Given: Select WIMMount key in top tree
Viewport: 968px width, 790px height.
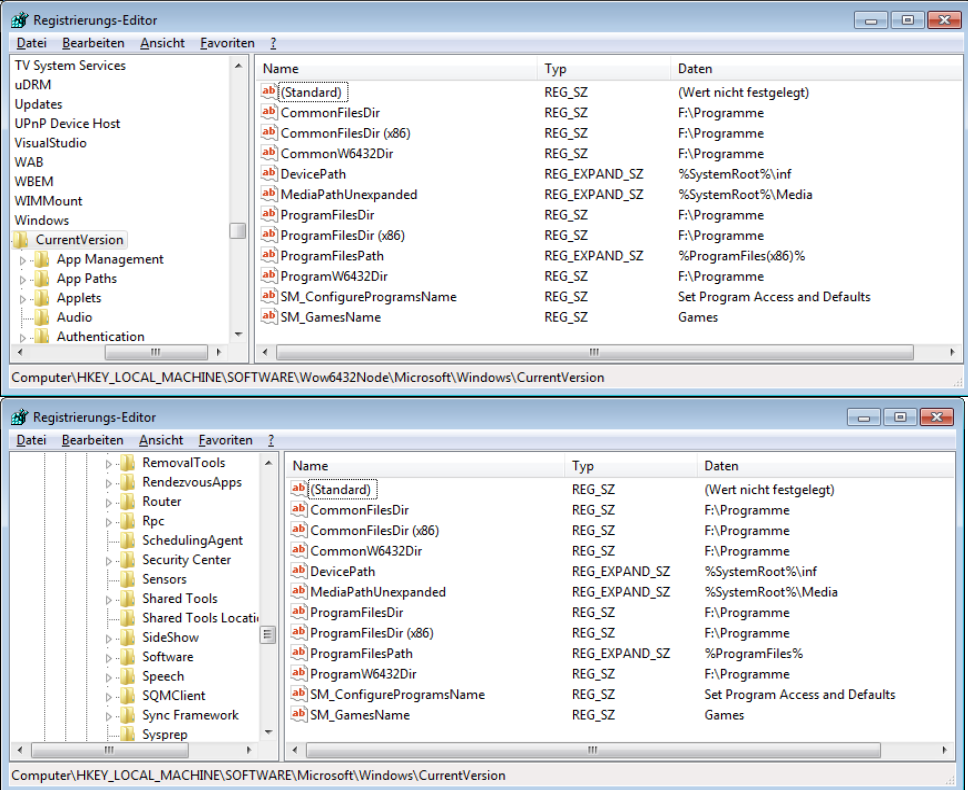Looking at the screenshot, I should (48, 201).
